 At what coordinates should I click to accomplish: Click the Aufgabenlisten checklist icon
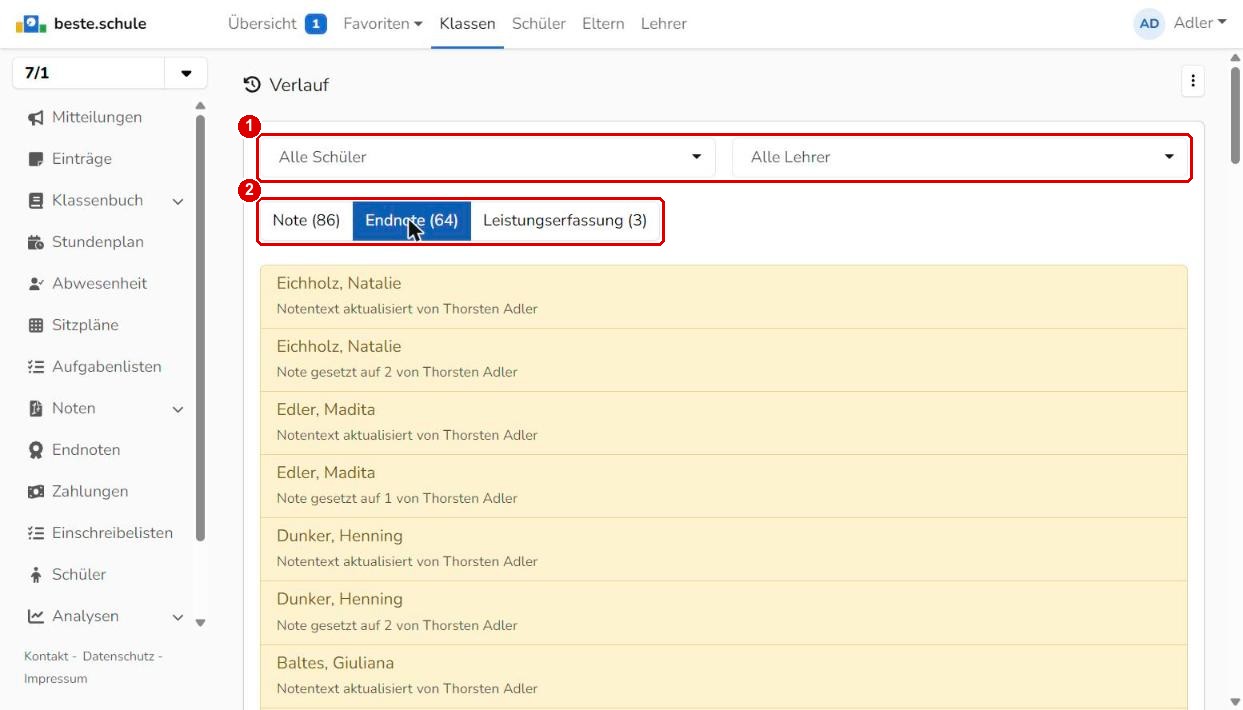tap(36, 367)
